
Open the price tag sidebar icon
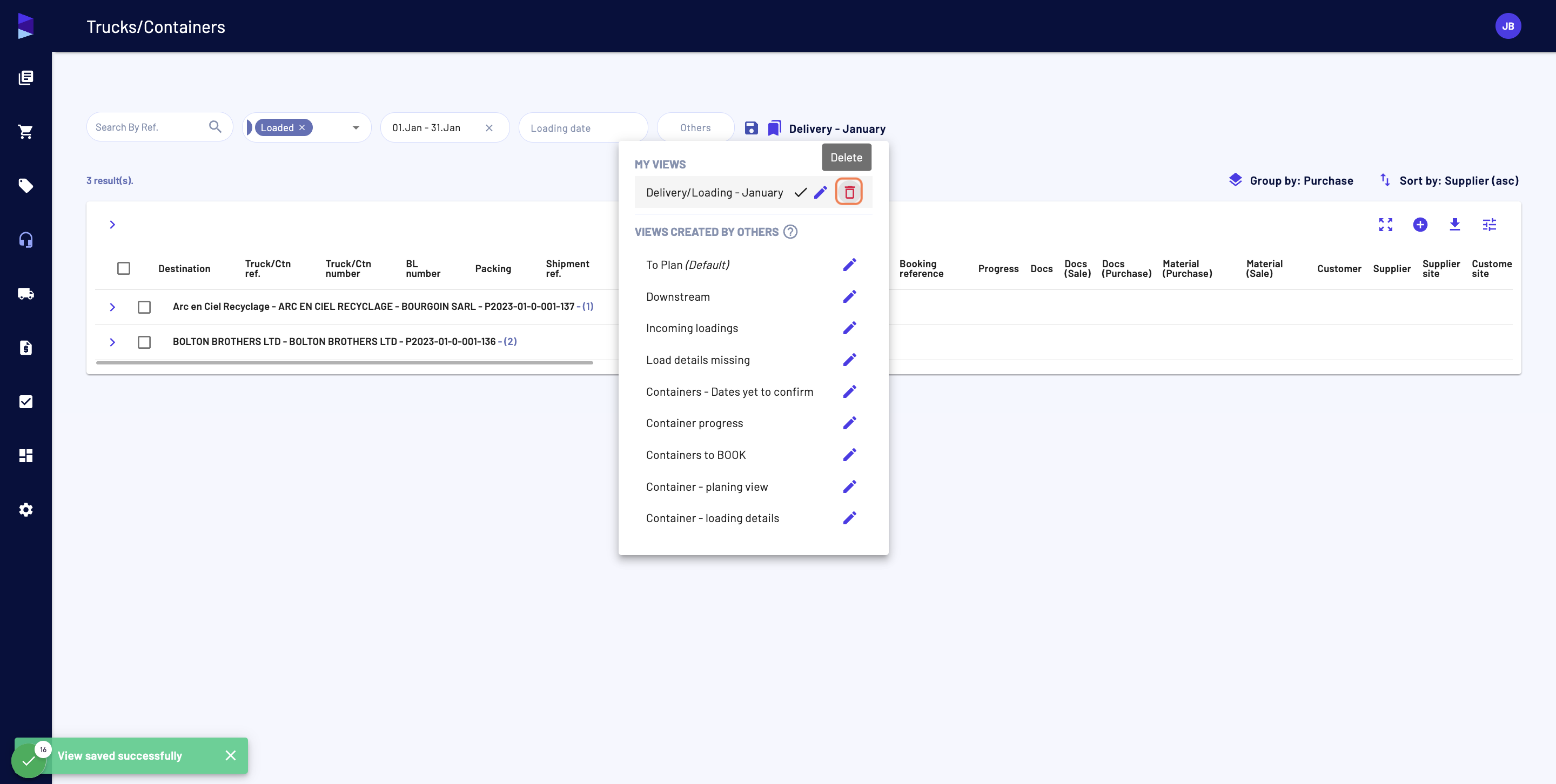pos(25,185)
